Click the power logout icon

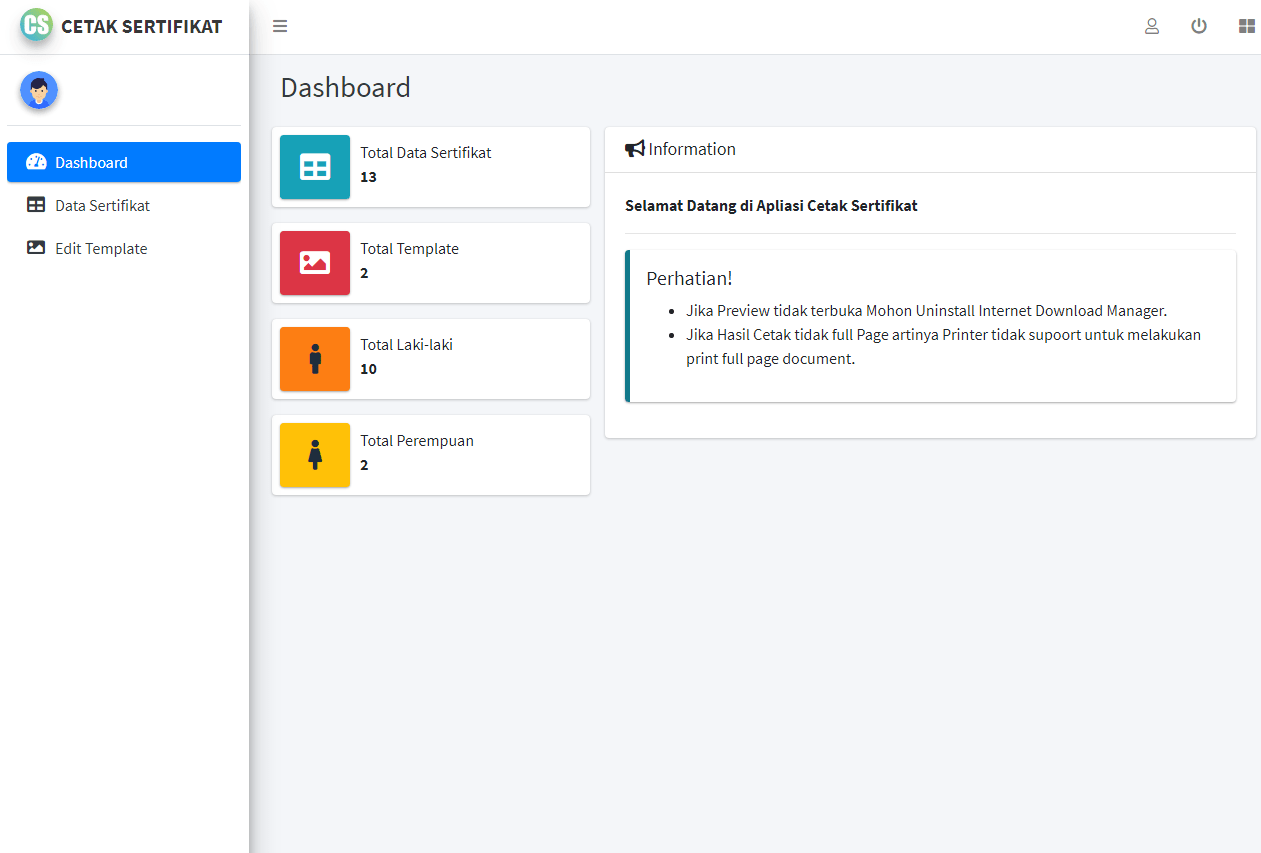tap(1199, 26)
